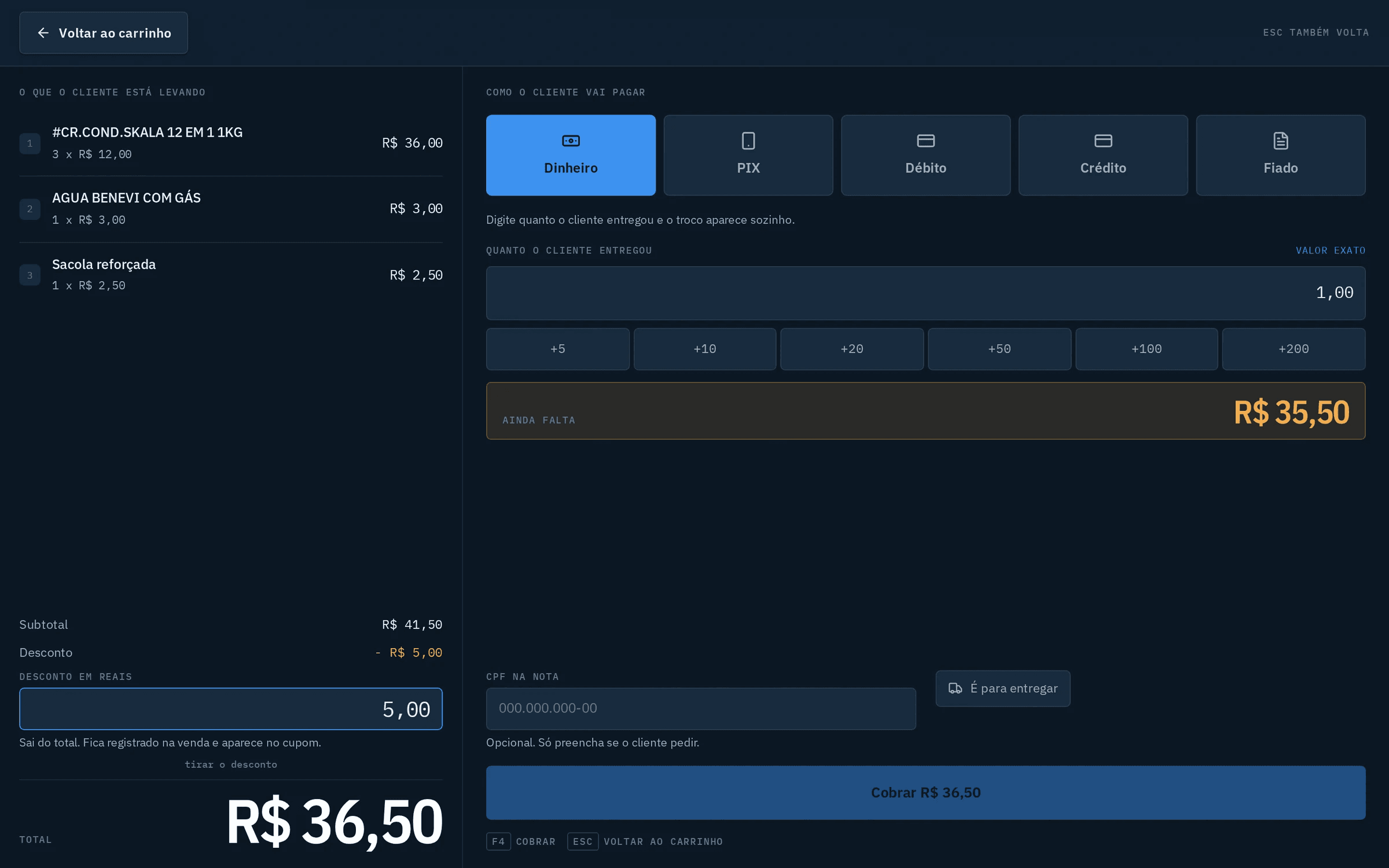Click the large total R$ 36,50
The image size is (1389, 868).
point(335,821)
